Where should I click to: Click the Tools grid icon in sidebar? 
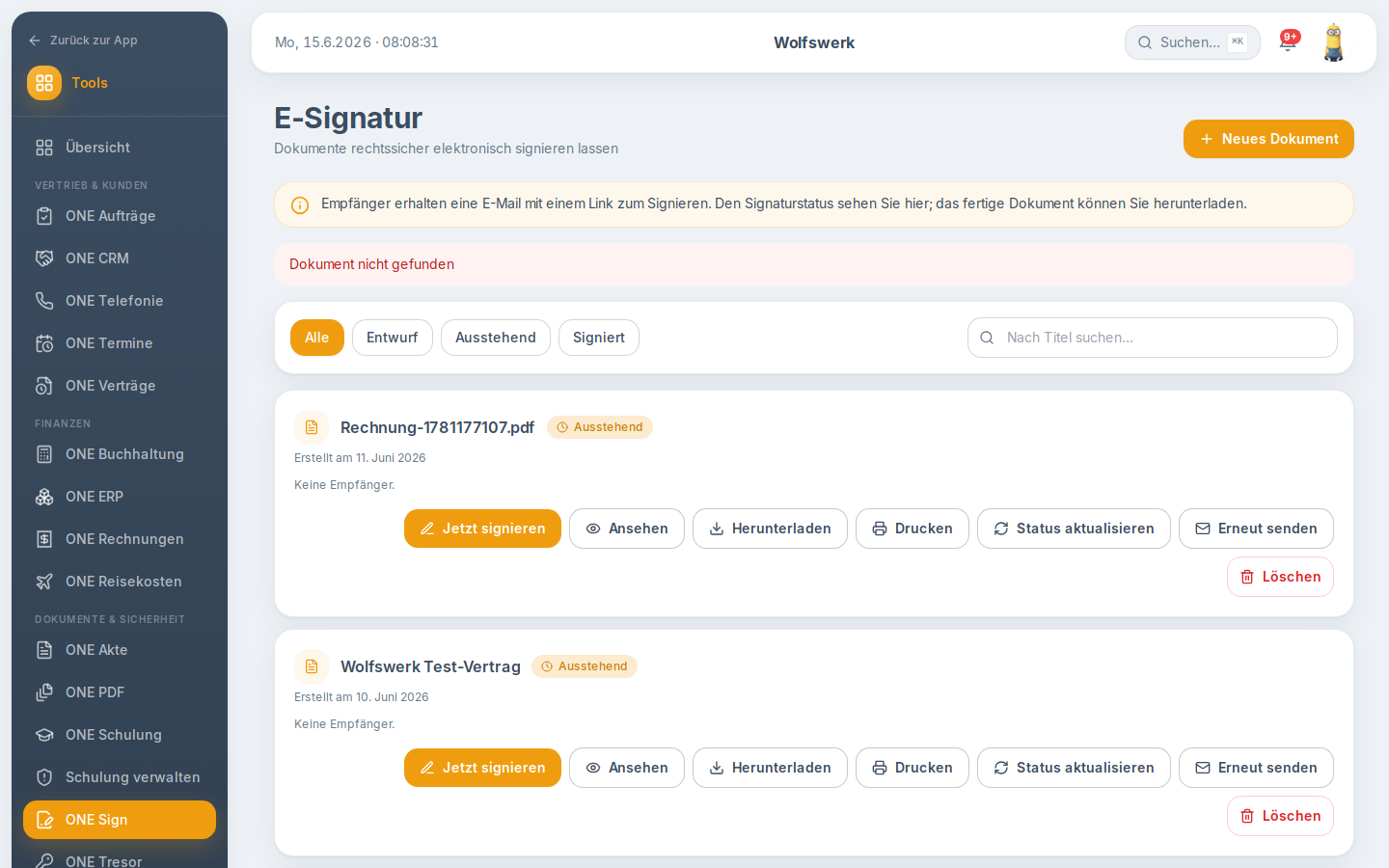click(x=44, y=83)
